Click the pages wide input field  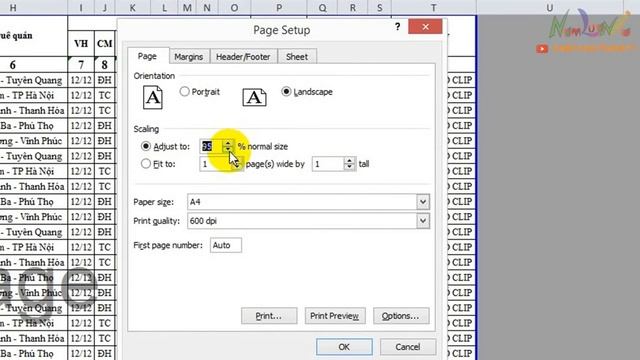pyautogui.click(x=216, y=164)
